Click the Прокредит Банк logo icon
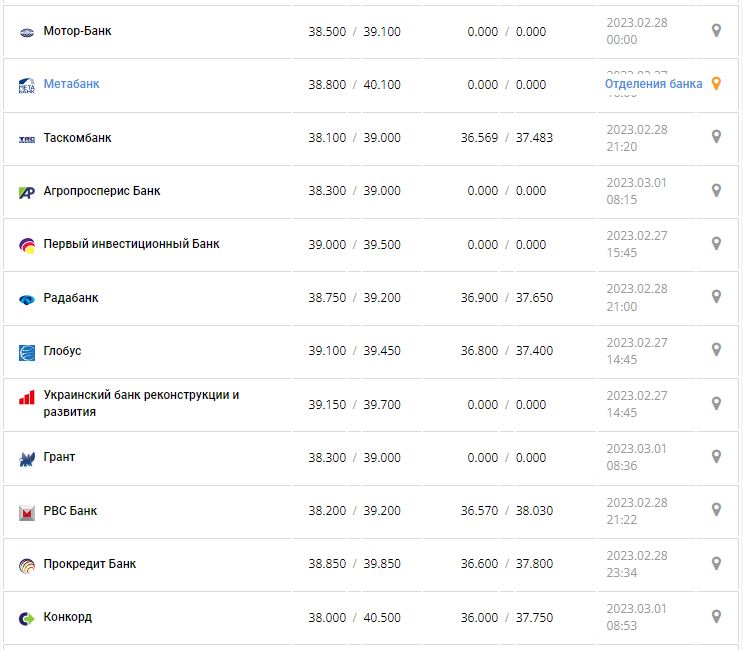 coord(27,565)
